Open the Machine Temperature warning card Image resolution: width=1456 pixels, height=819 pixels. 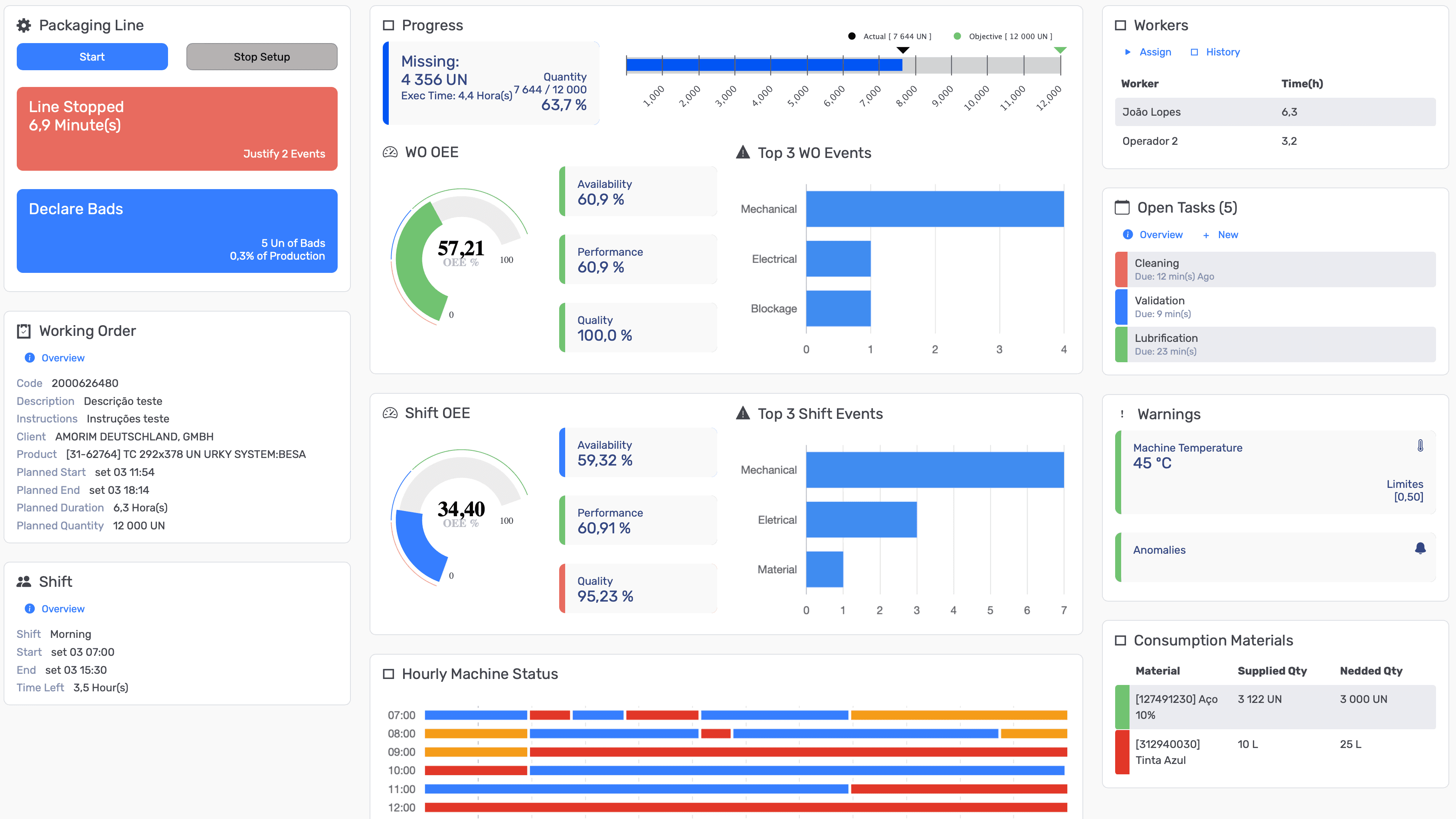[x=1275, y=472]
